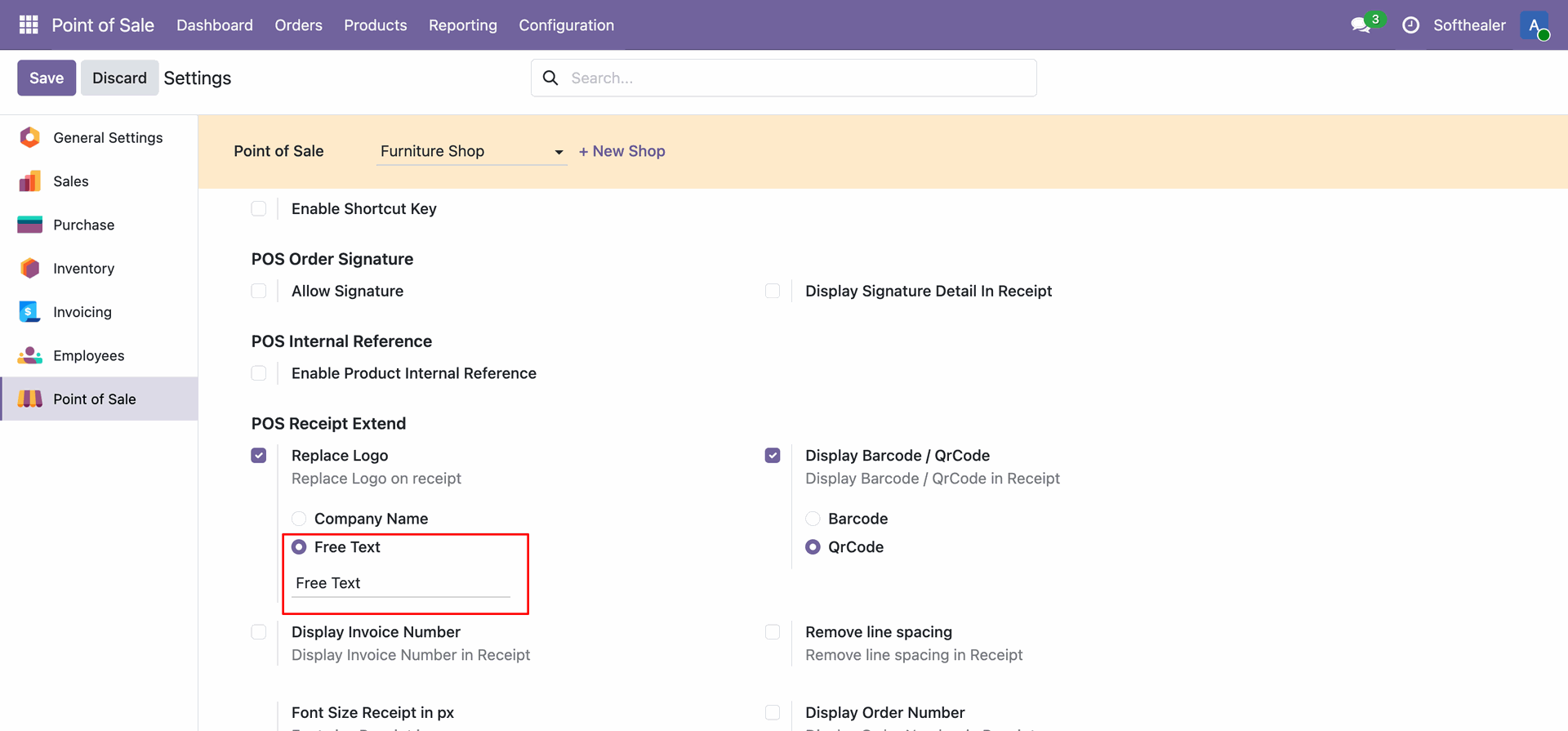1568x731 pixels.
Task: Enable the Shortcut Key checkbox
Action: point(259,208)
